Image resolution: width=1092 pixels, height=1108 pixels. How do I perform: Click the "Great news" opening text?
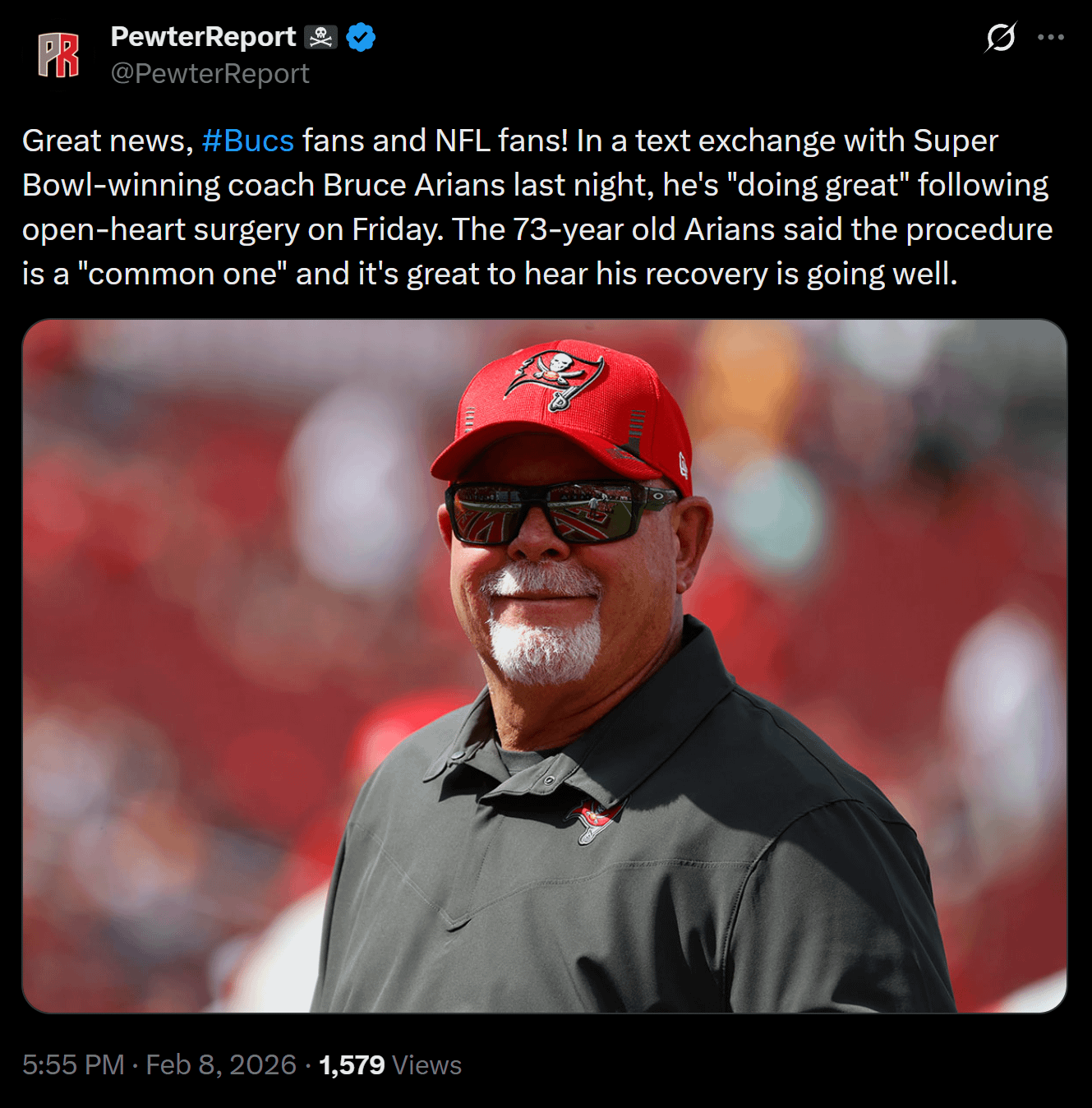point(108,141)
